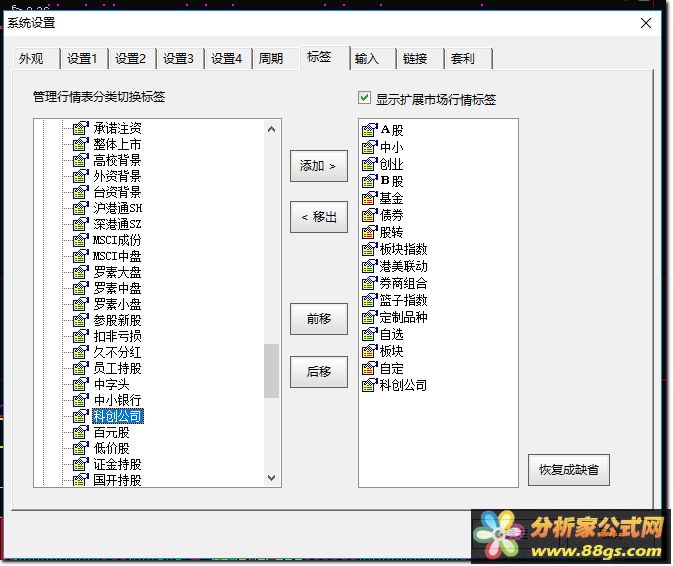The width and height of the screenshot is (673, 566).
Task: Click the icon beside 百元股
Action: (x=81, y=432)
